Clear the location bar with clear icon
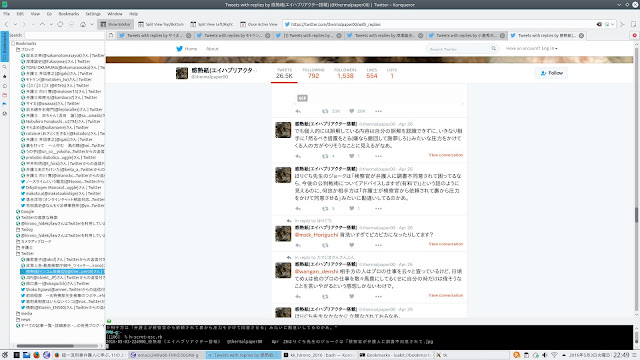 [599, 24]
